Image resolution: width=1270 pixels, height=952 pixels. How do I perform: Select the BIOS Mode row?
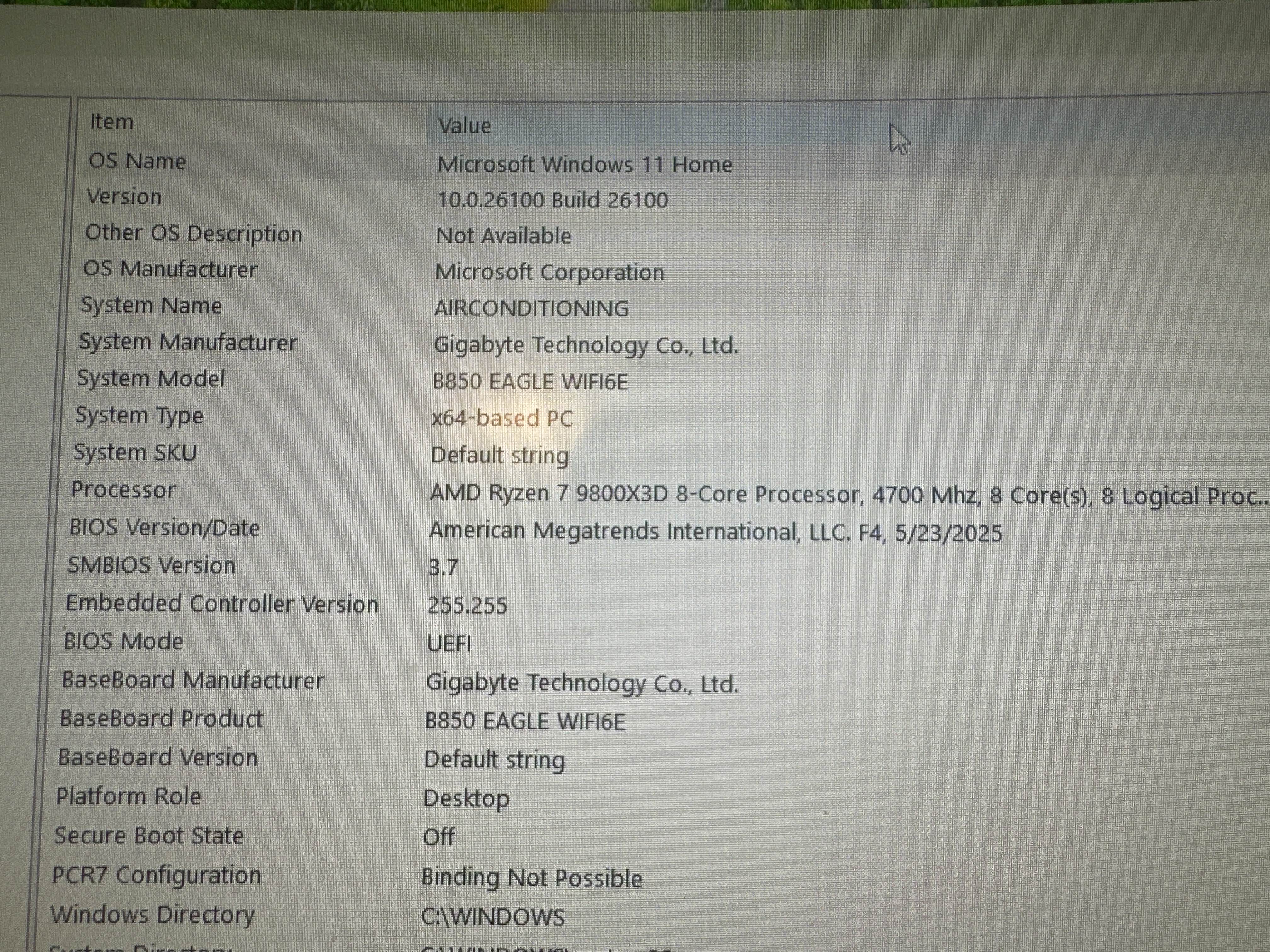pos(123,642)
